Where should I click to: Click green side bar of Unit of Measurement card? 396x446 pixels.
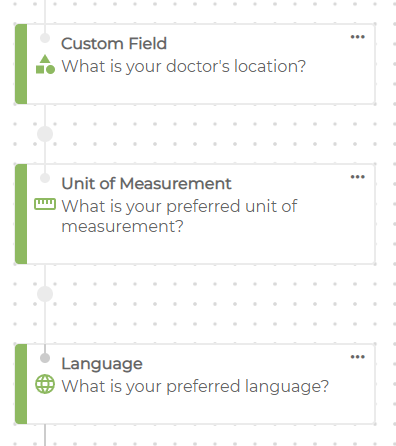point(21,214)
